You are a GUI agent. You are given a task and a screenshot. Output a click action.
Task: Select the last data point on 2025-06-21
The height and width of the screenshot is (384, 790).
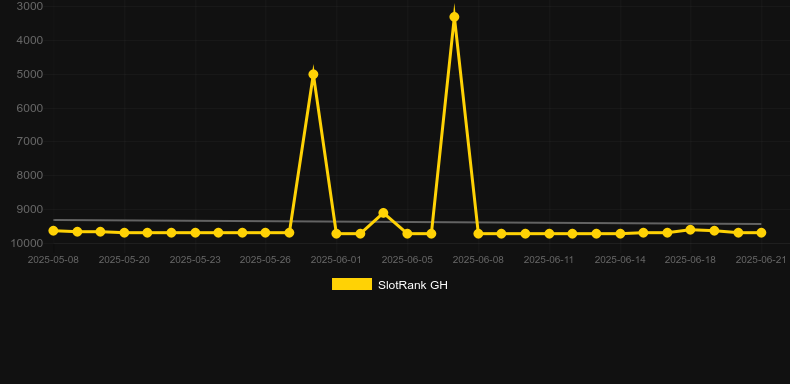761,233
